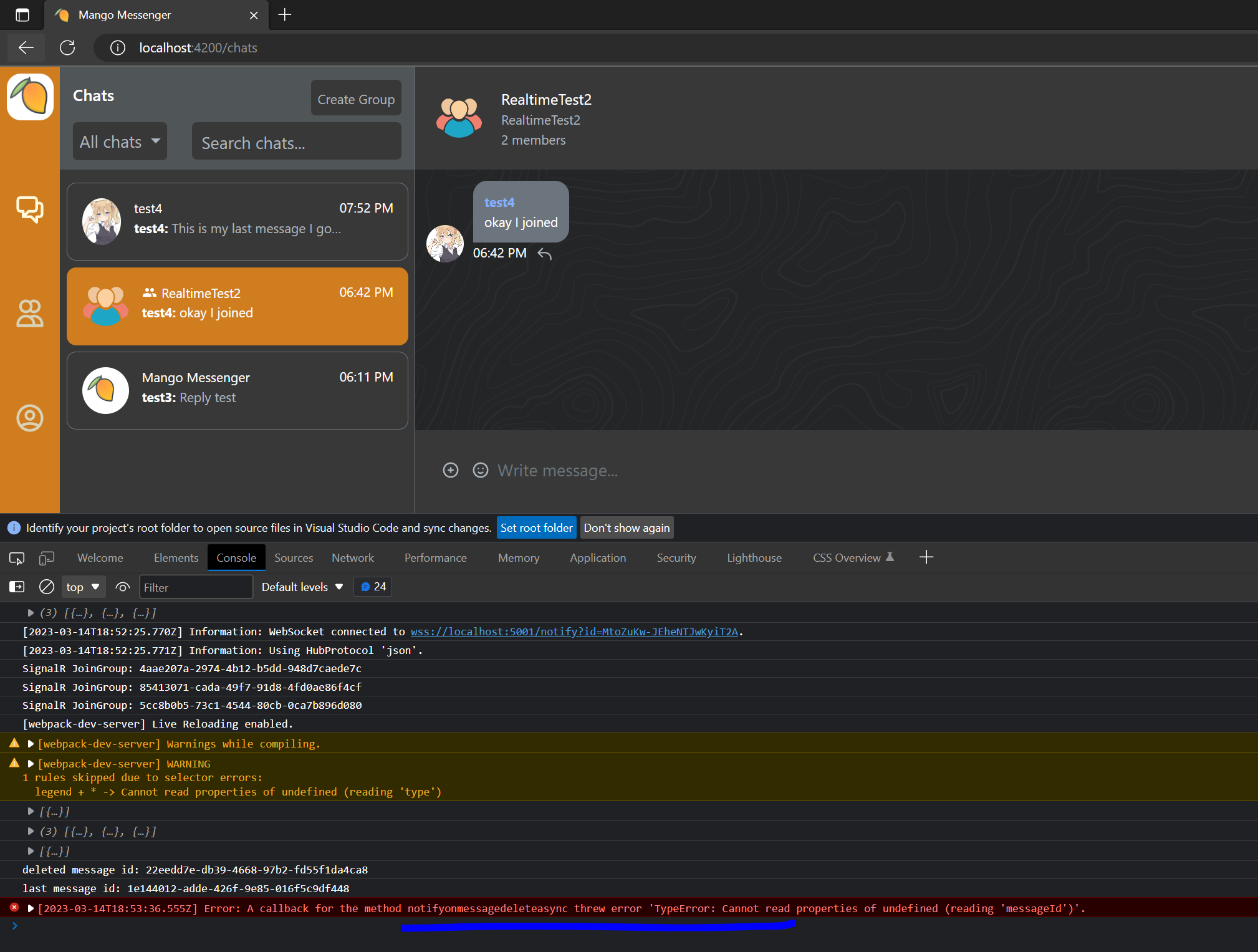Click the plus attachment icon by the message box
The width and height of the screenshot is (1258, 952).
coord(450,470)
